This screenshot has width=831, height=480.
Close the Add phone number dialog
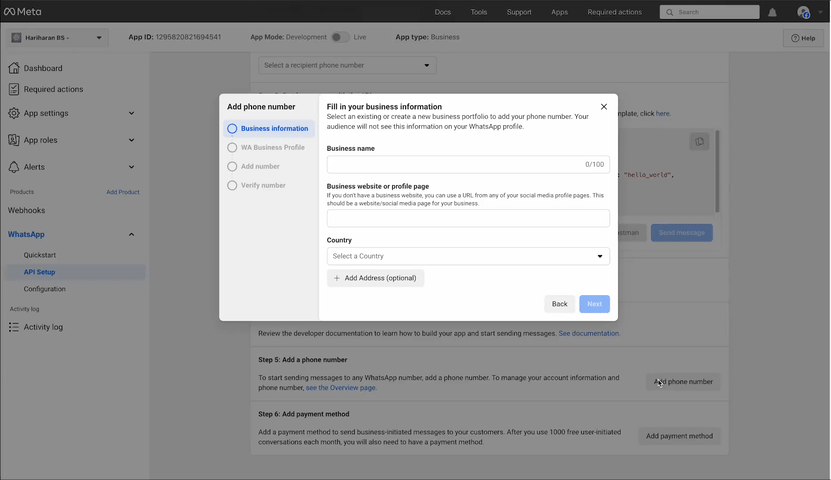[604, 106]
